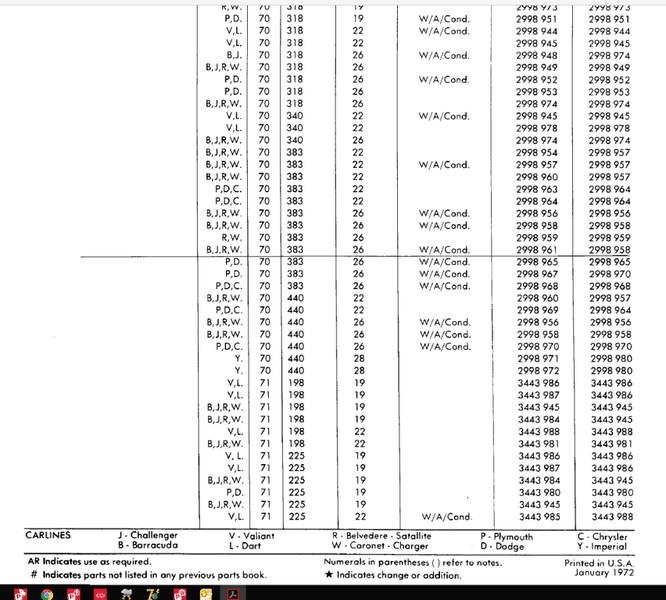The image size is (666, 600).
Task: Click the 'V - Valiant' legend entry
Action: click(251, 536)
